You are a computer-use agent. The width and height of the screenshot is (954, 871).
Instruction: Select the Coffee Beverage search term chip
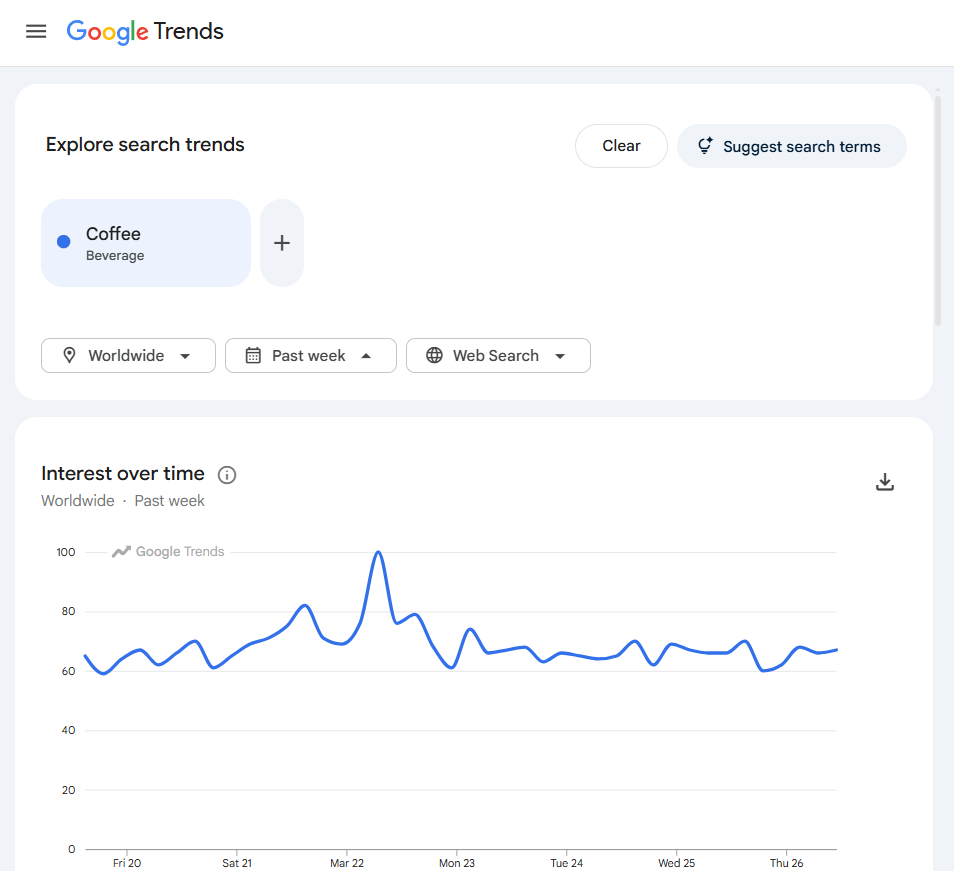[x=145, y=242]
